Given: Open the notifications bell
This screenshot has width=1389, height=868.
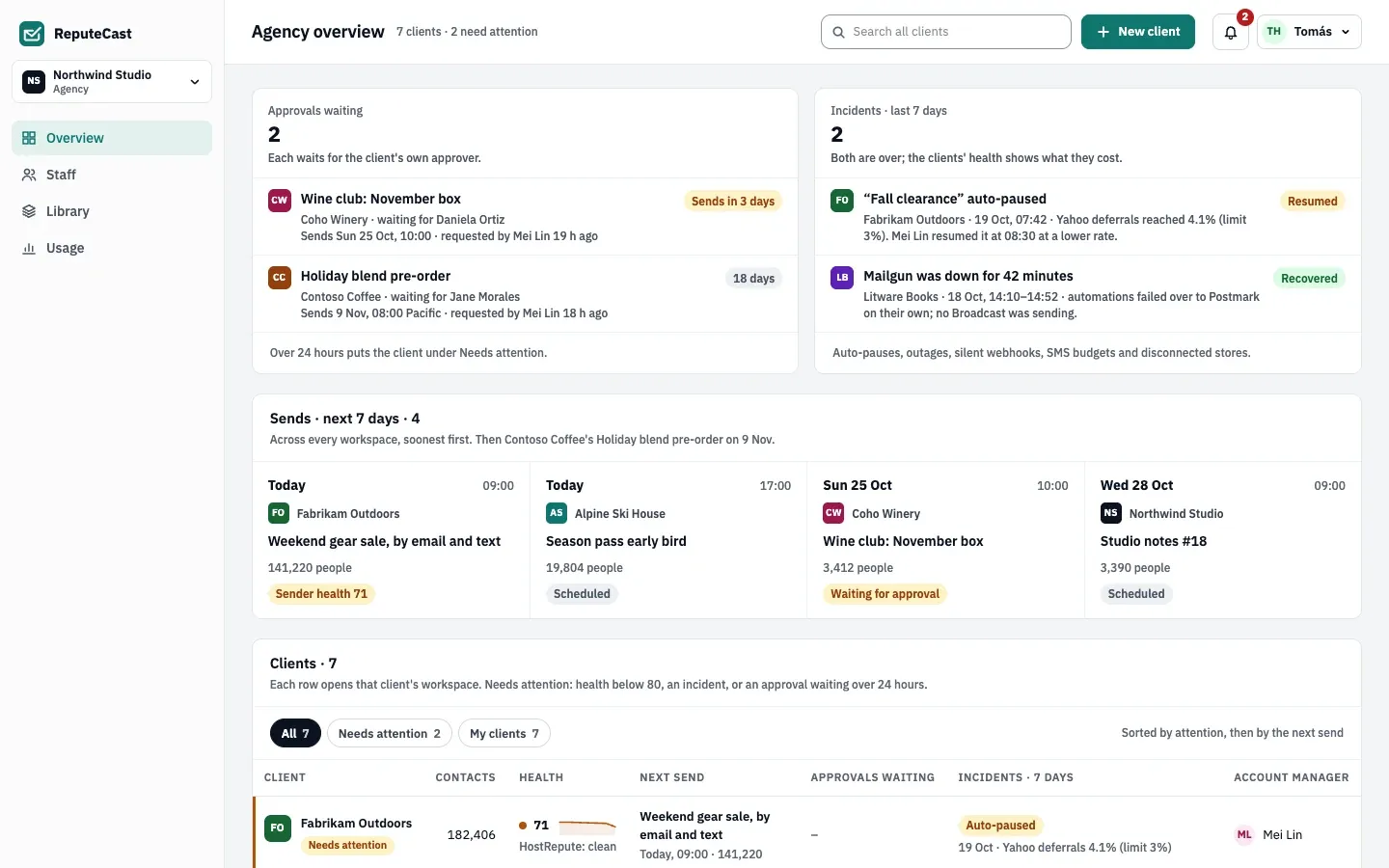Looking at the screenshot, I should pos(1231,32).
